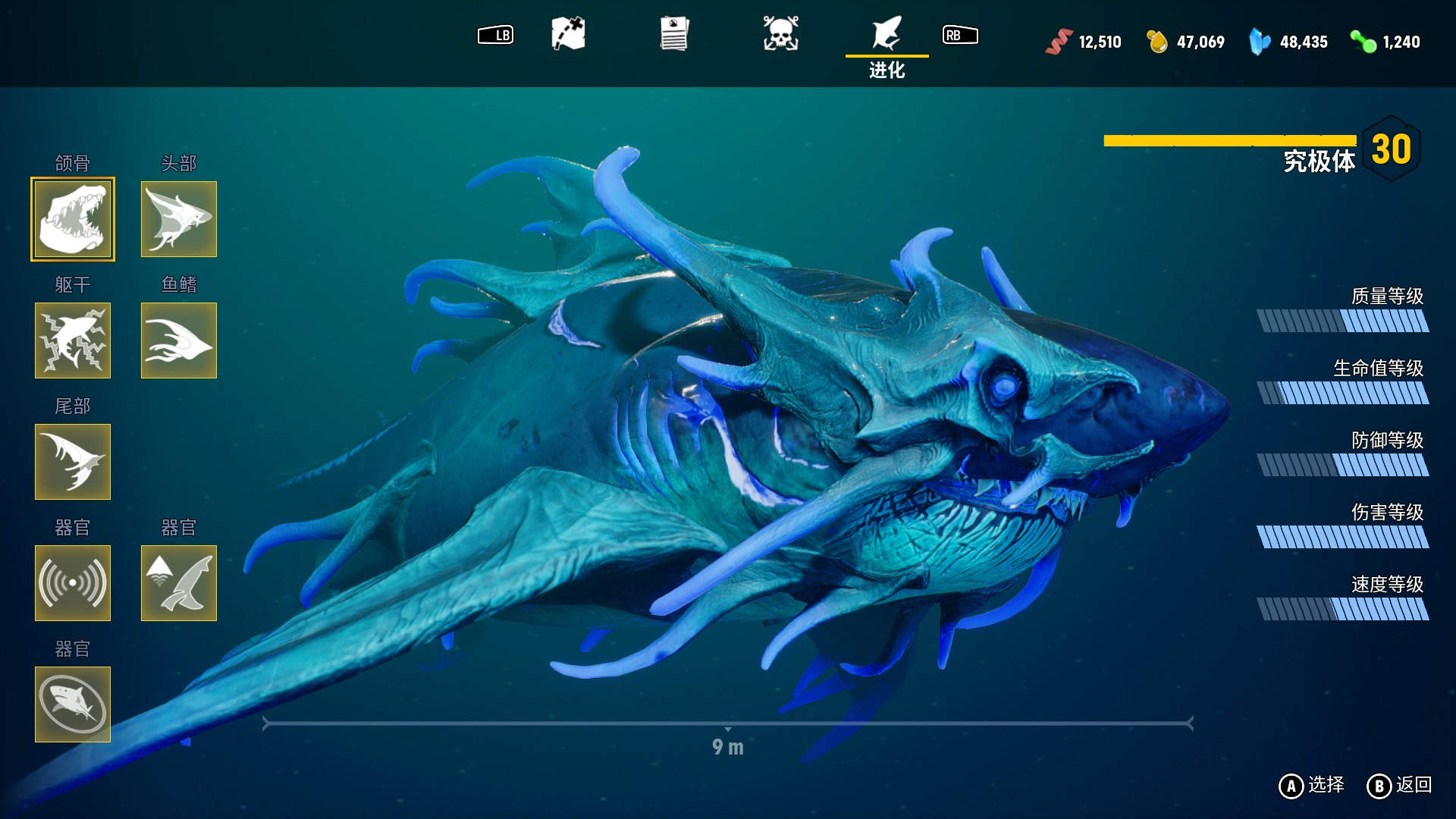The image size is (1456, 819).
Task: Click the 12,510 protein amount
Action: point(1100,42)
